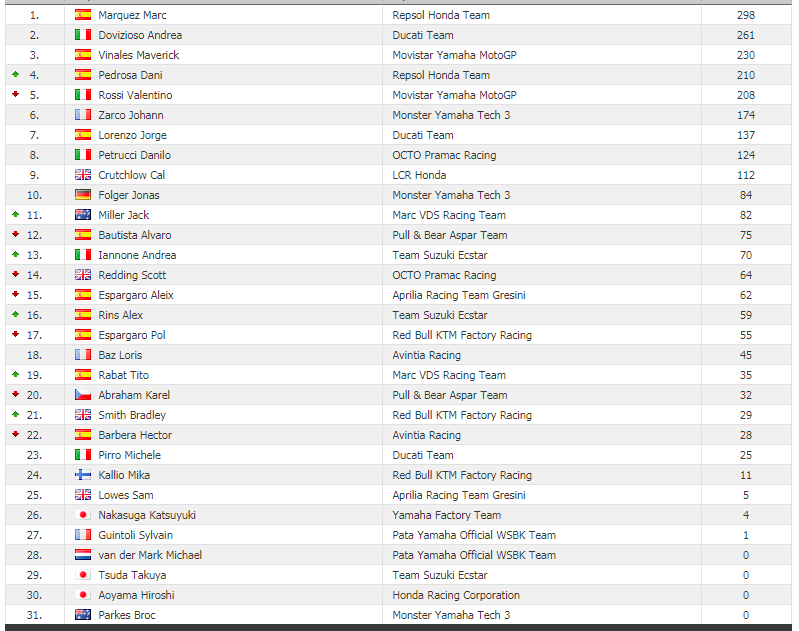The image size is (799, 631).
Task: Click the red down arrow beside Redding Scott
Action: click(x=16, y=274)
